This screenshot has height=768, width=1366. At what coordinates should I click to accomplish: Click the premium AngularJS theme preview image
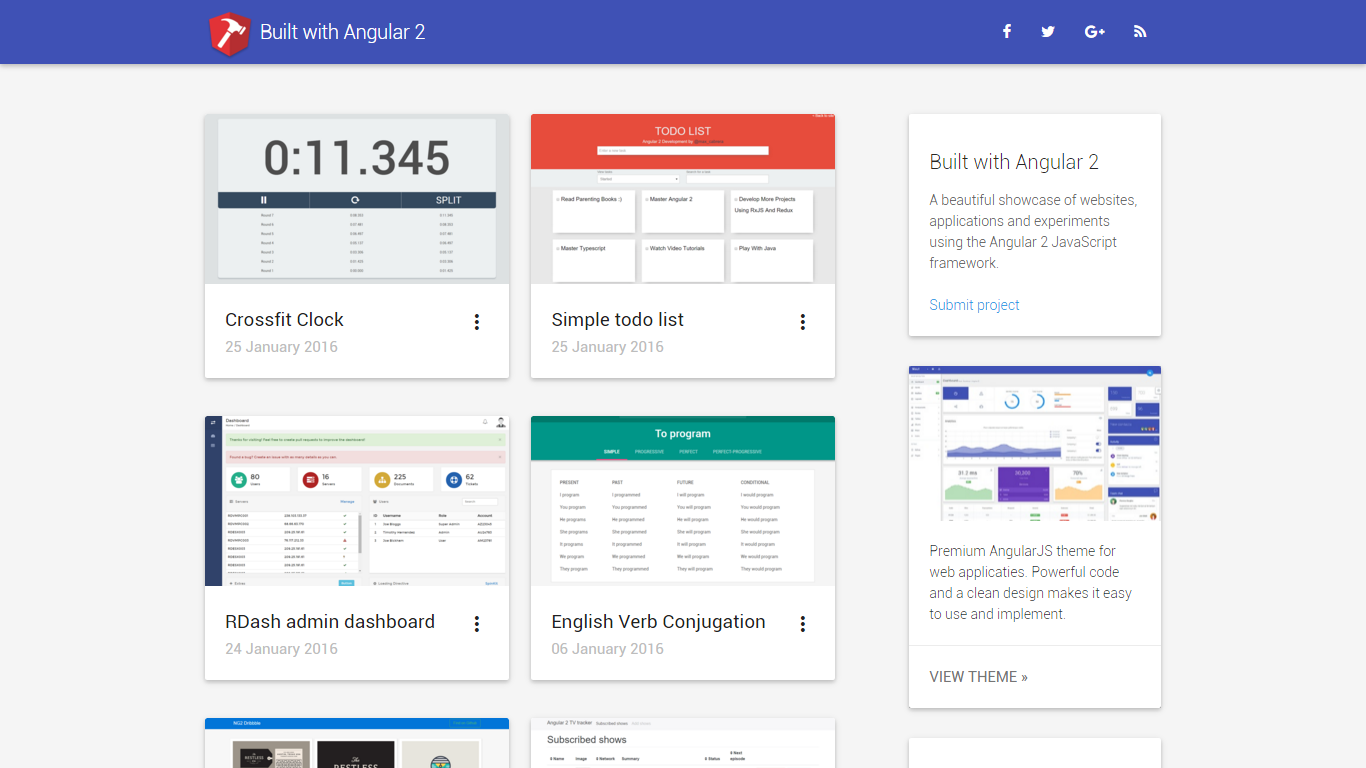click(x=1034, y=444)
